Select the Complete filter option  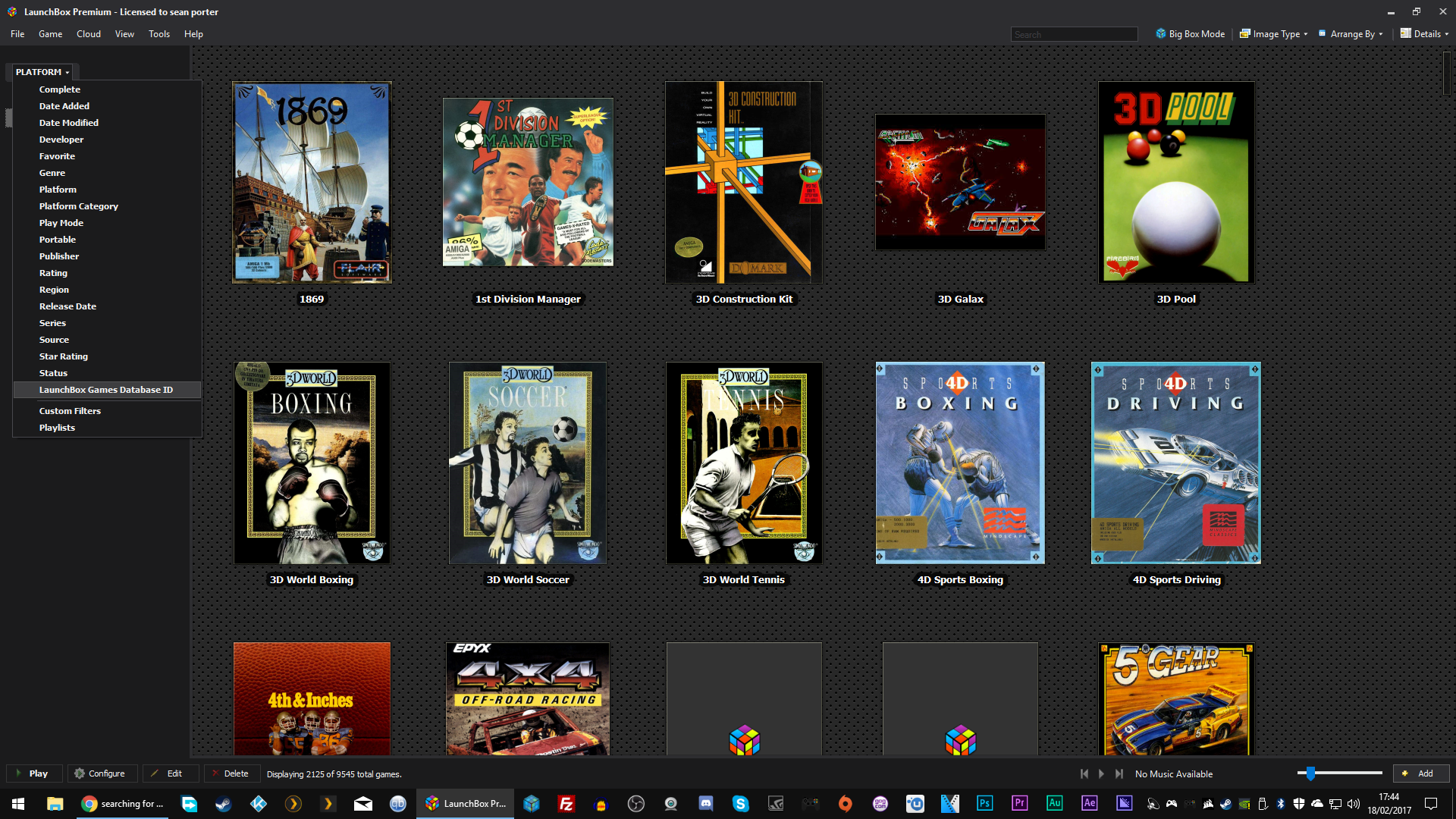click(x=107, y=89)
